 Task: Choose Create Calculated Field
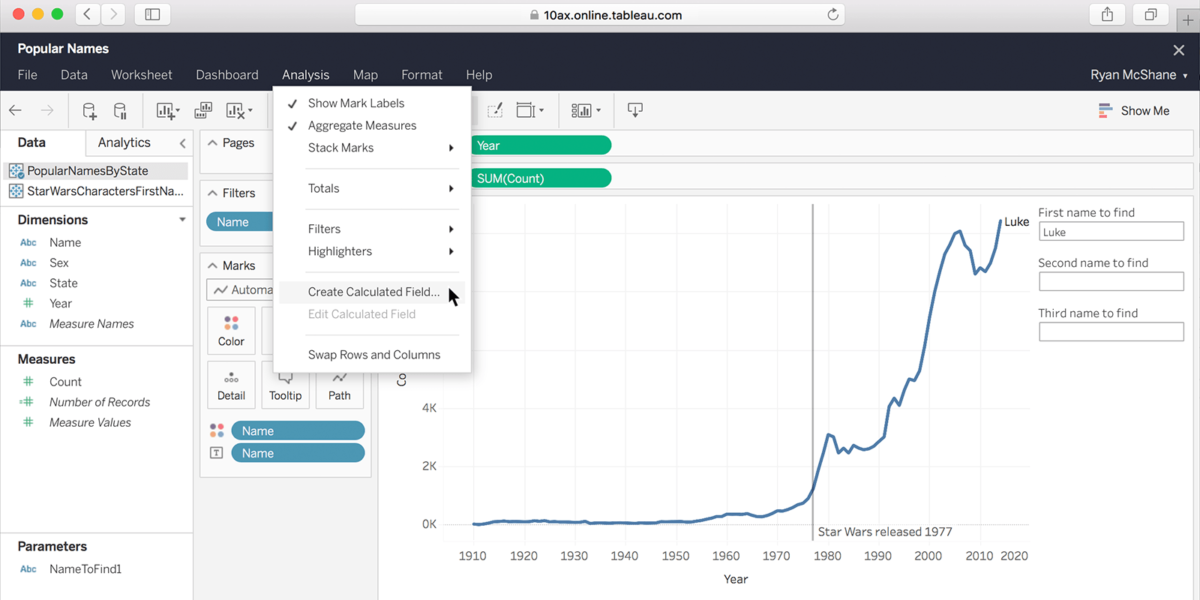[371, 291]
